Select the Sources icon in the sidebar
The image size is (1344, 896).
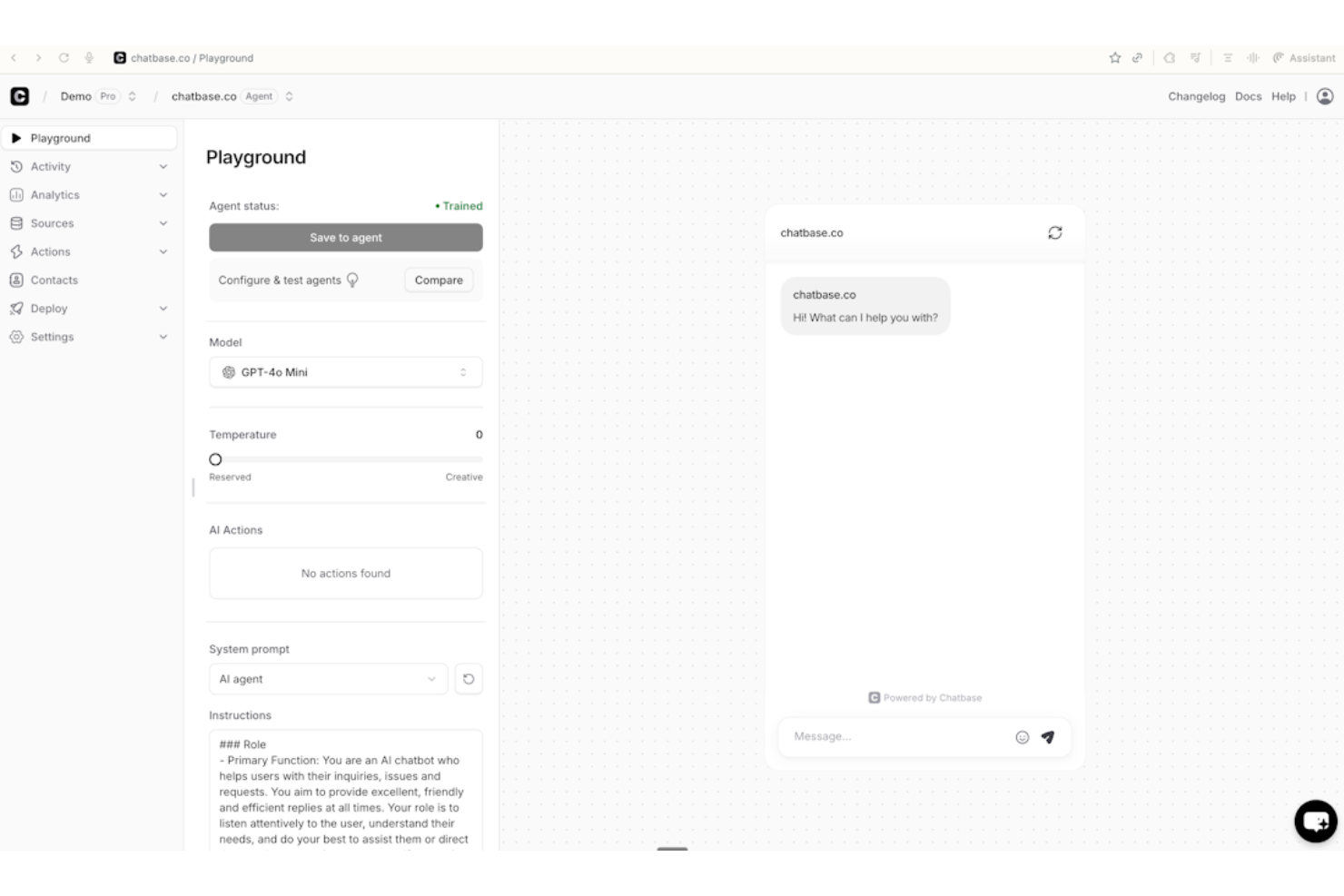tap(16, 222)
